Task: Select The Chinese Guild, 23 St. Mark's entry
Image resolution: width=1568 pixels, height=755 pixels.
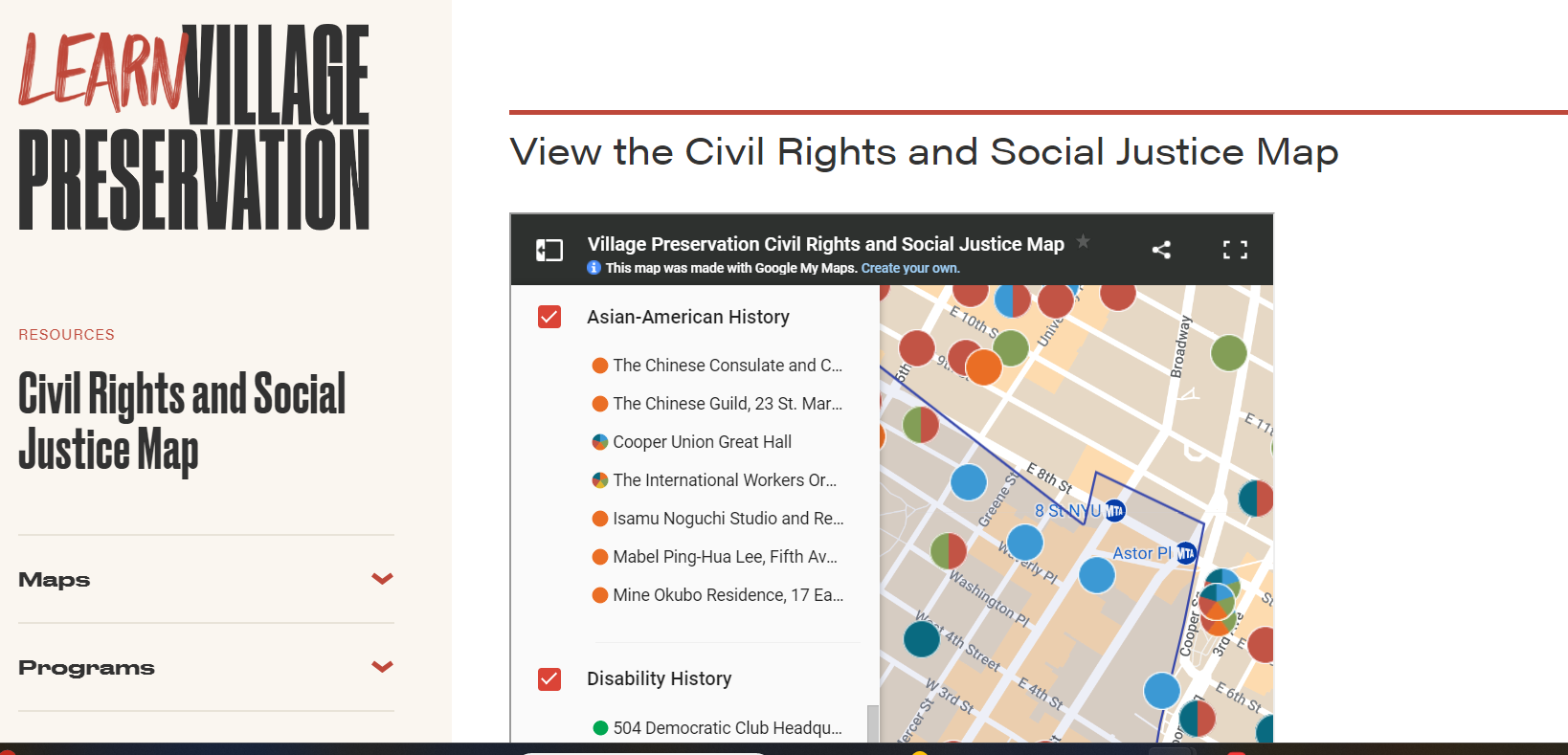Action: click(728, 404)
